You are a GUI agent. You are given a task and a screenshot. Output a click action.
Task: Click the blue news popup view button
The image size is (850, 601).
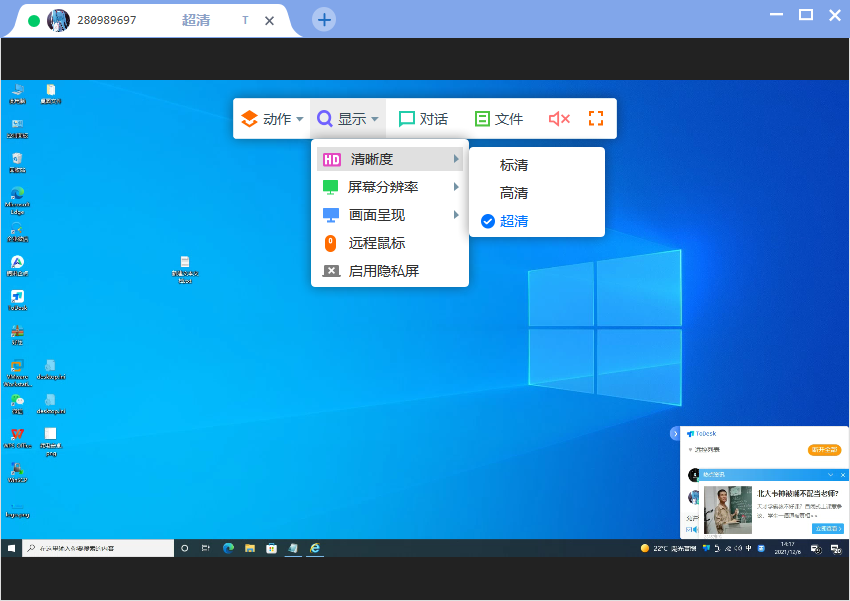(x=827, y=528)
